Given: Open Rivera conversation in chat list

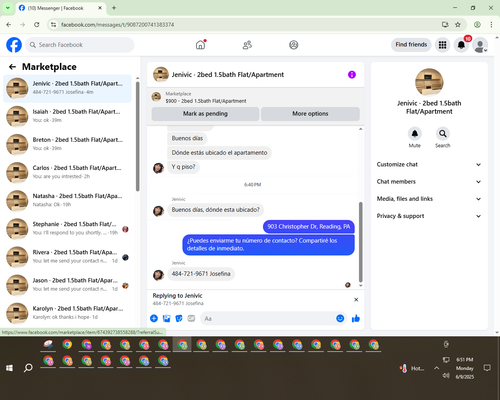Looking at the screenshot, I should pyautogui.click(x=68, y=257).
